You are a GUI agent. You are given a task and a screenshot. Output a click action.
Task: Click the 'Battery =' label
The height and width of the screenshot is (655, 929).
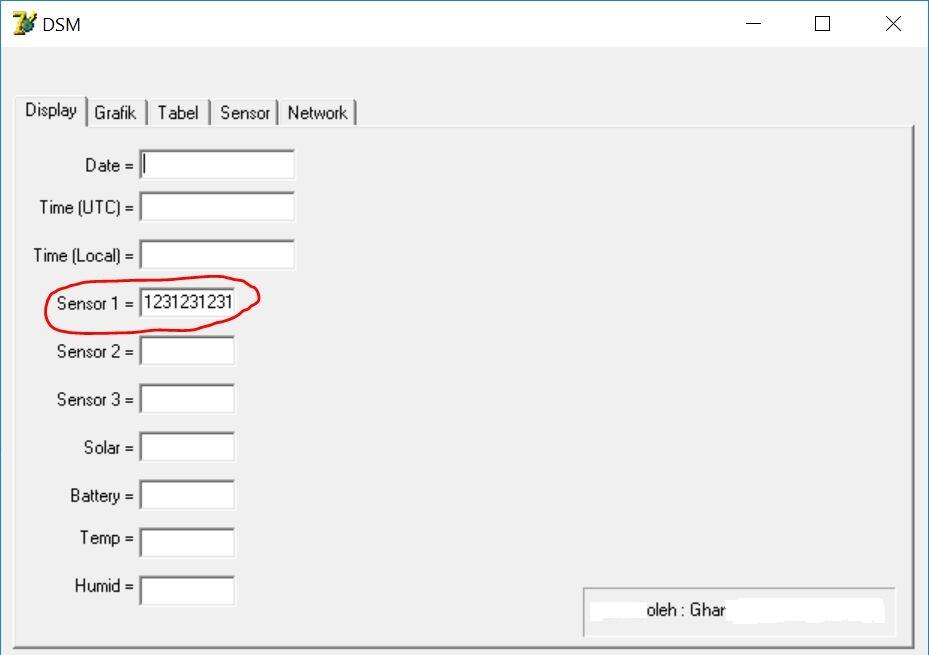coord(102,496)
